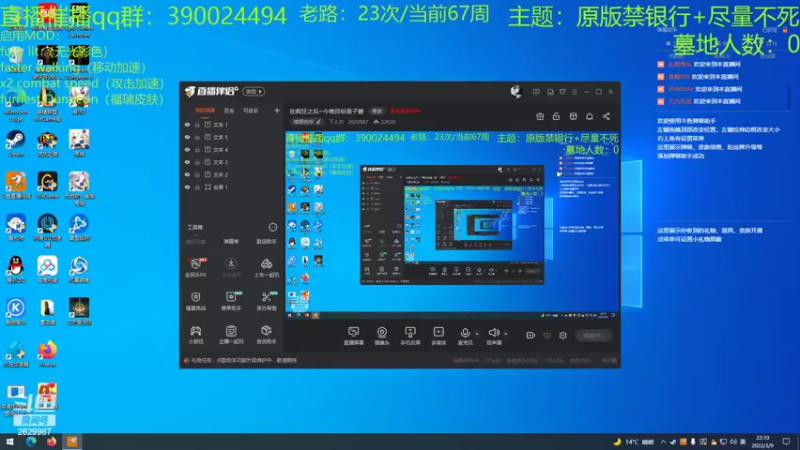Add a screen capture source (直播屏幕)

[354, 336]
